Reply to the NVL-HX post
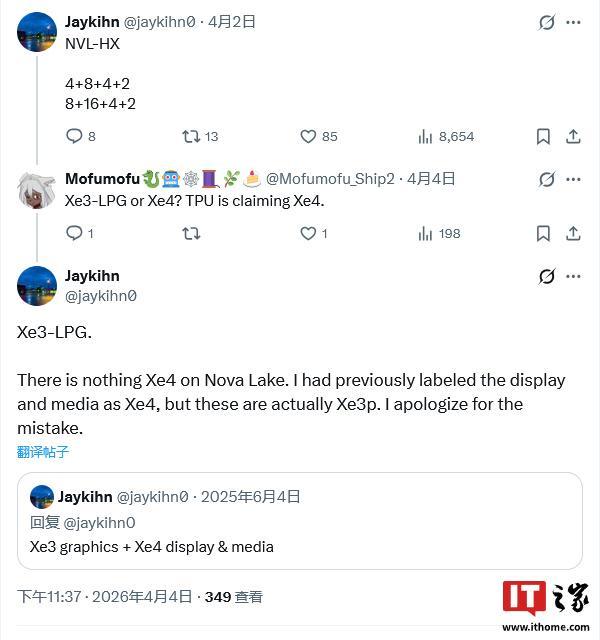 [x=74, y=136]
